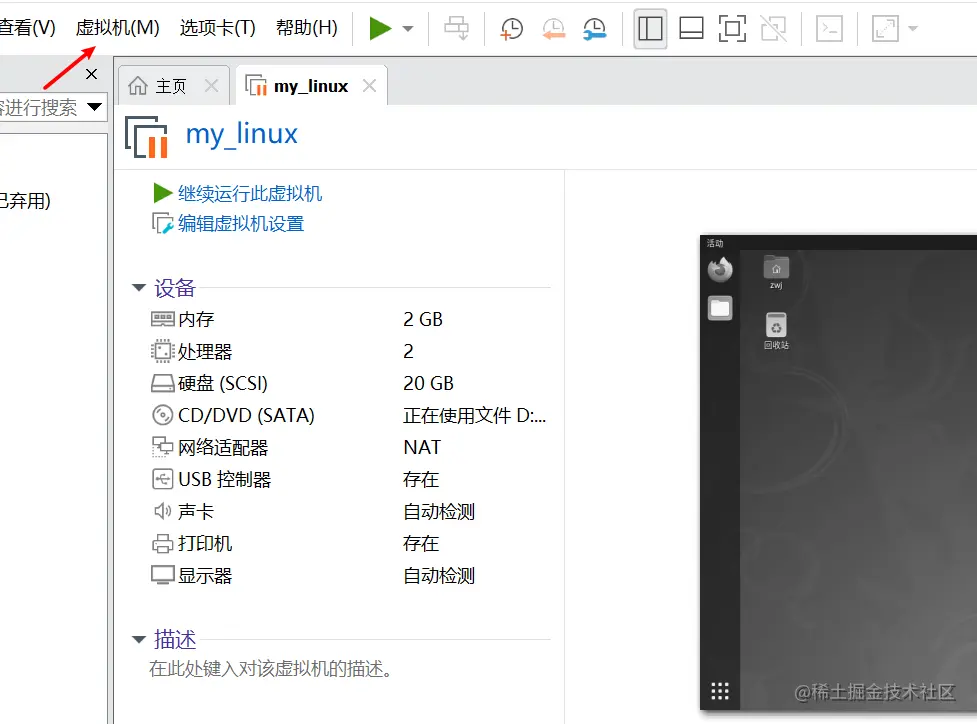977x724 pixels.
Task: Toggle the library sidebar view icon
Action: [650, 29]
